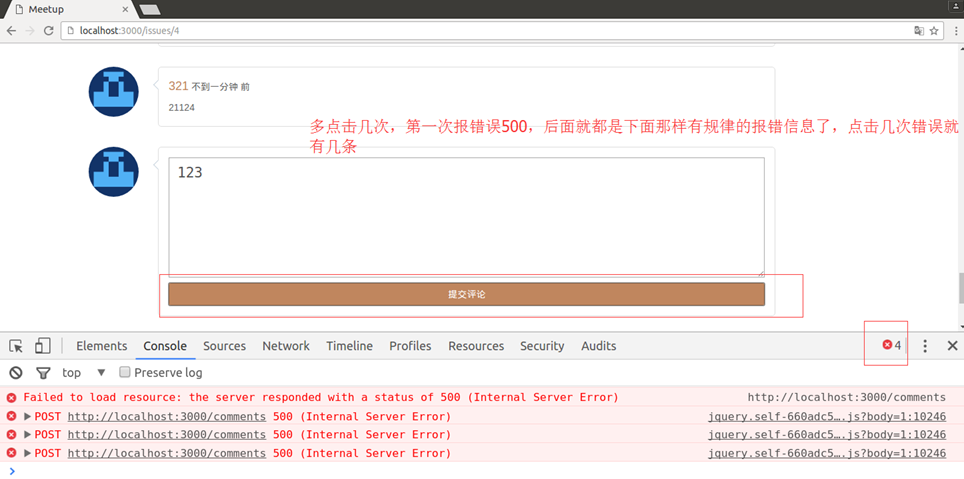Image resolution: width=964 pixels, height=479 pixels.
Task: Go back with the browser back arrow
Action: click(x=11, y=31)
